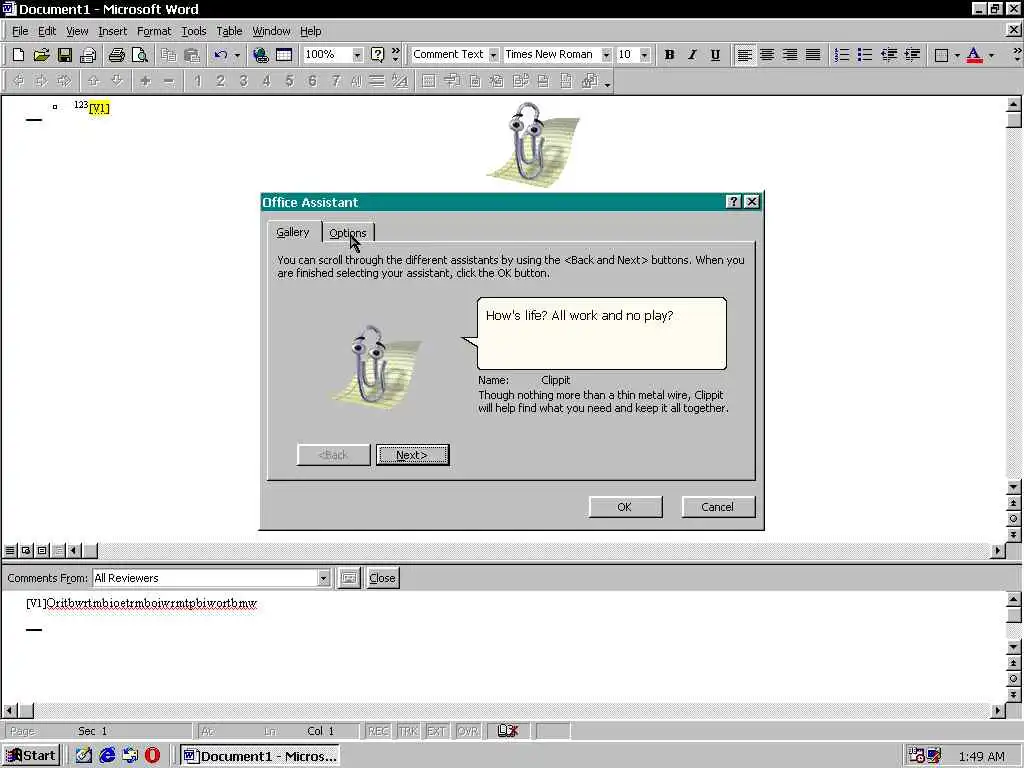Viewport: 1024px width, 768px height.
Task: Close the comments pane with the Close button
Action: pos(382,578)
